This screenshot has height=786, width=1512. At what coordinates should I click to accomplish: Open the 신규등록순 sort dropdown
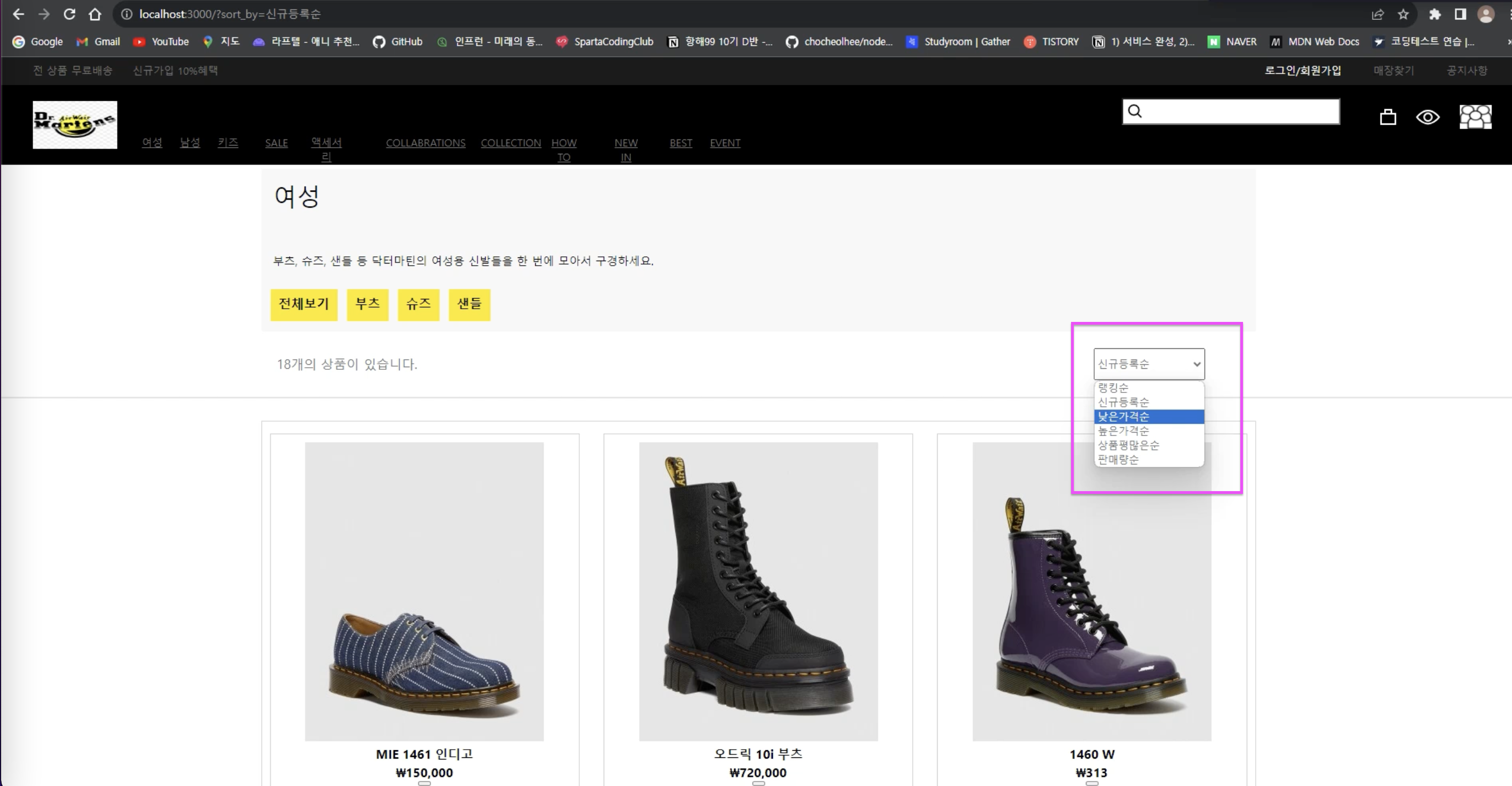pos(1149,364)
